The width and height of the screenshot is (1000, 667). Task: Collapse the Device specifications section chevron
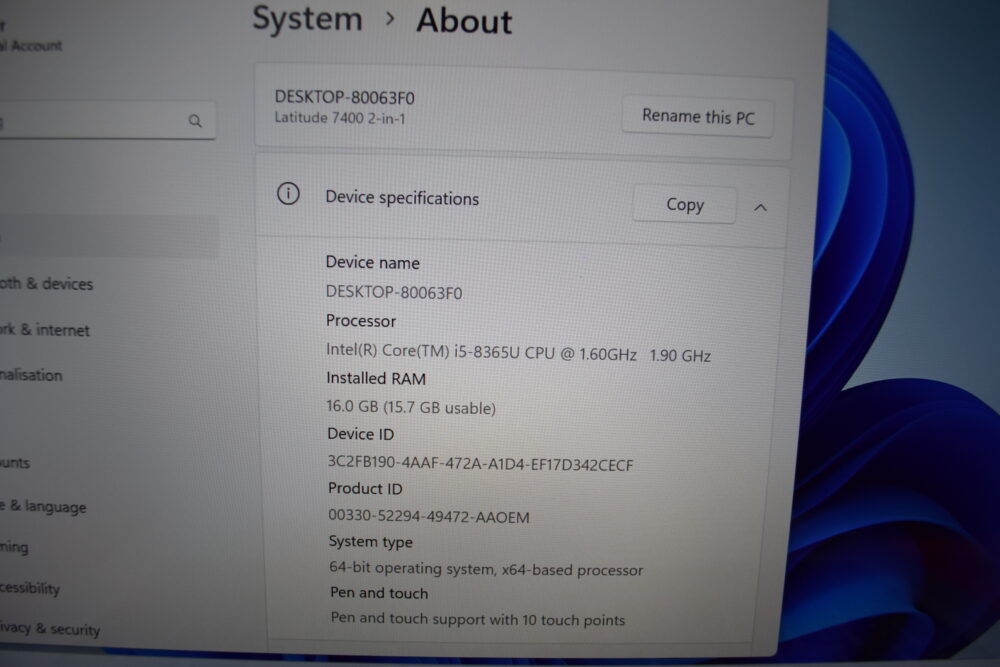tap(760, 207)
